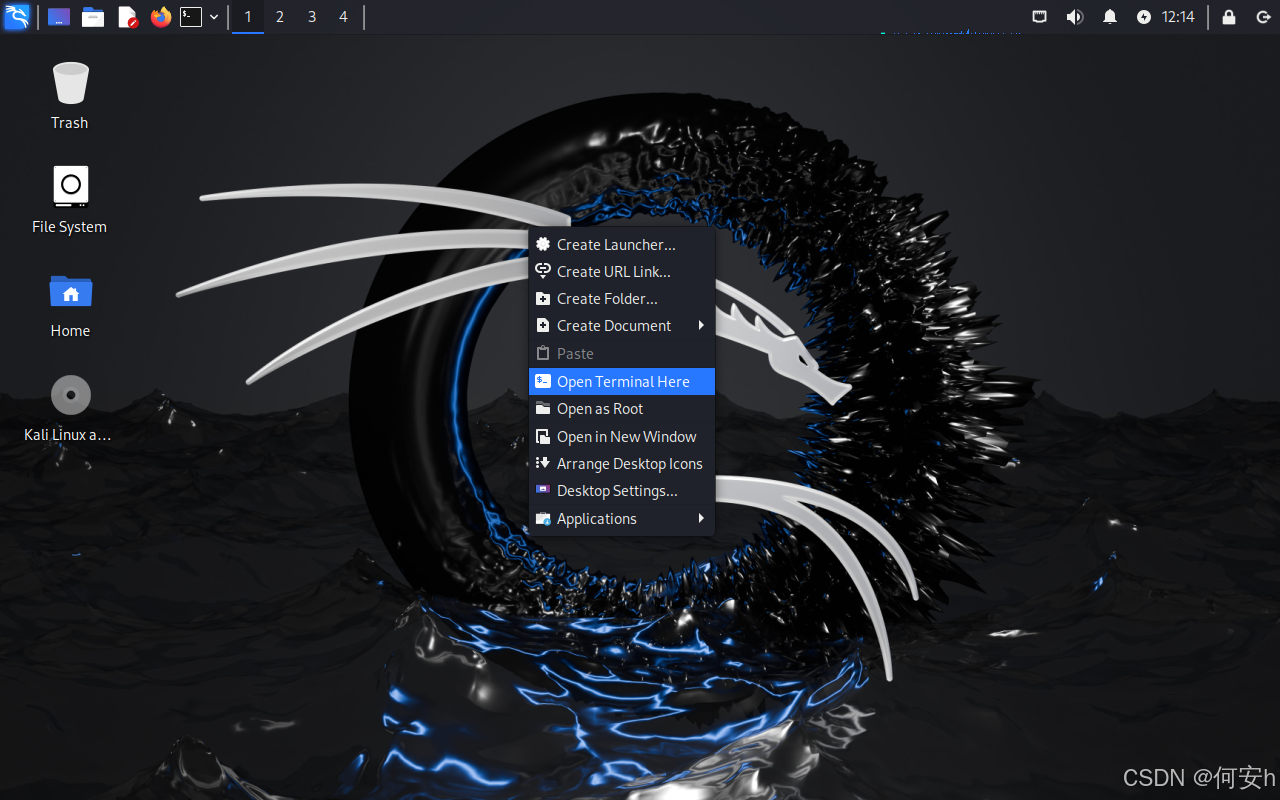Image resolution: width=1280 pixels, height=800 pixels.
Task: Open the notifications bell icon
Action: 1110,17
